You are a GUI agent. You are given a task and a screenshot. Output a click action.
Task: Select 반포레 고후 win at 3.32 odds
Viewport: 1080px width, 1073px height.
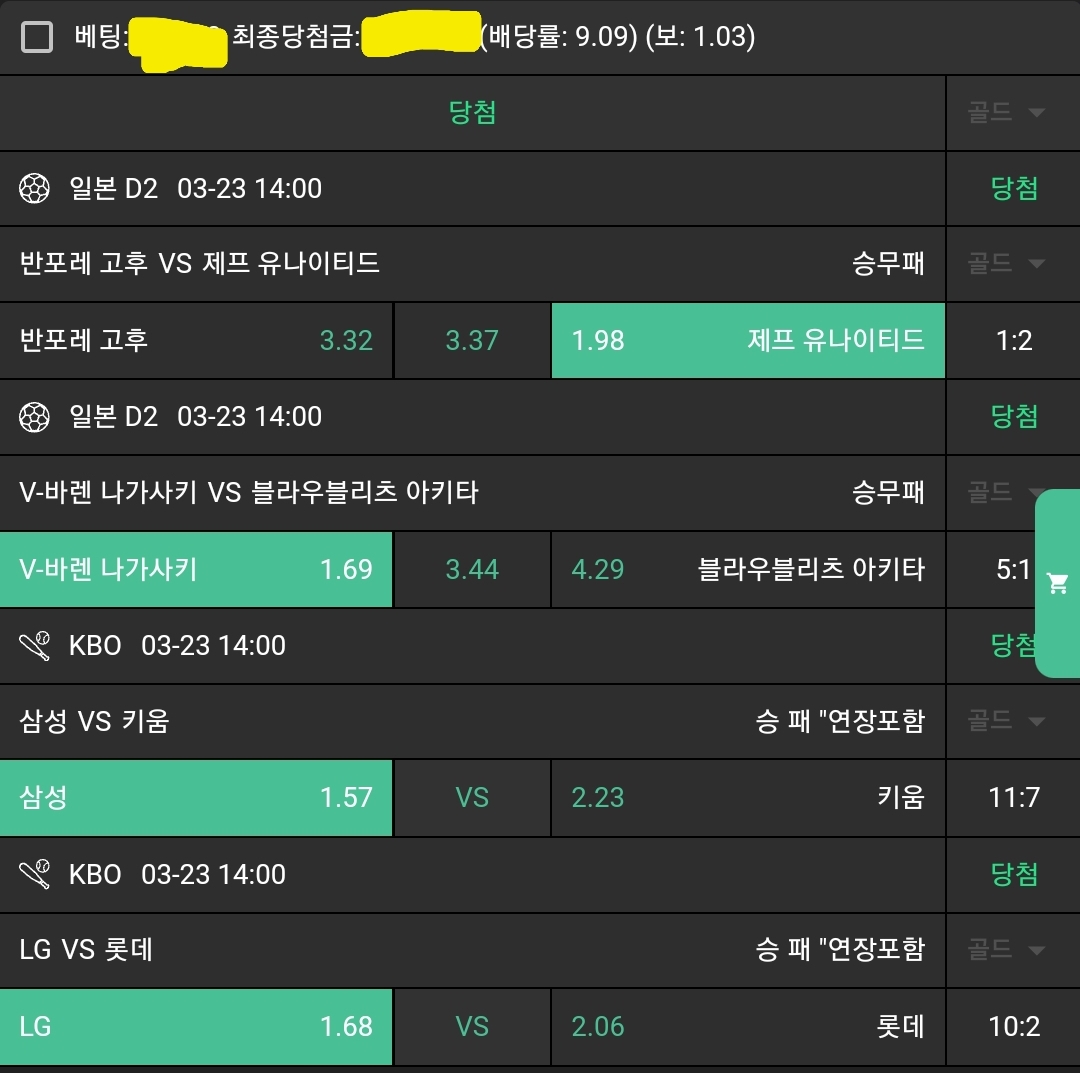pyautogui.click(x=196, y=340)
